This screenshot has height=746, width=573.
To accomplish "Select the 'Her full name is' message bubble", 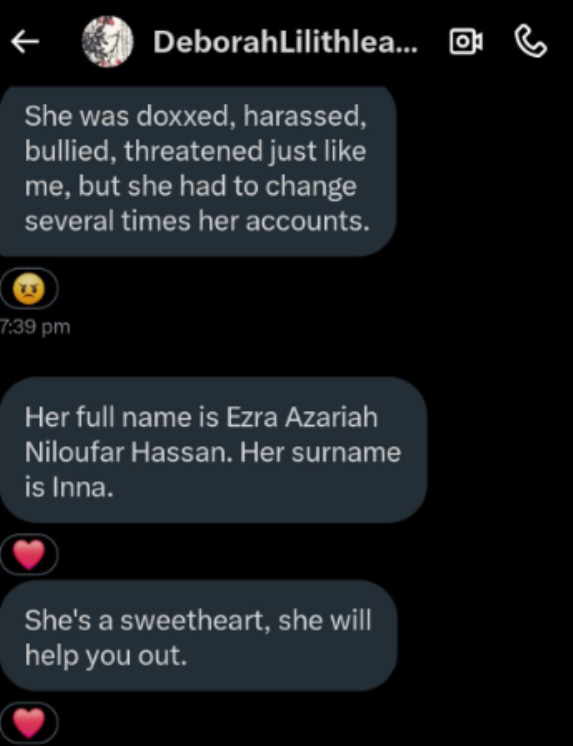I will 213,450.
